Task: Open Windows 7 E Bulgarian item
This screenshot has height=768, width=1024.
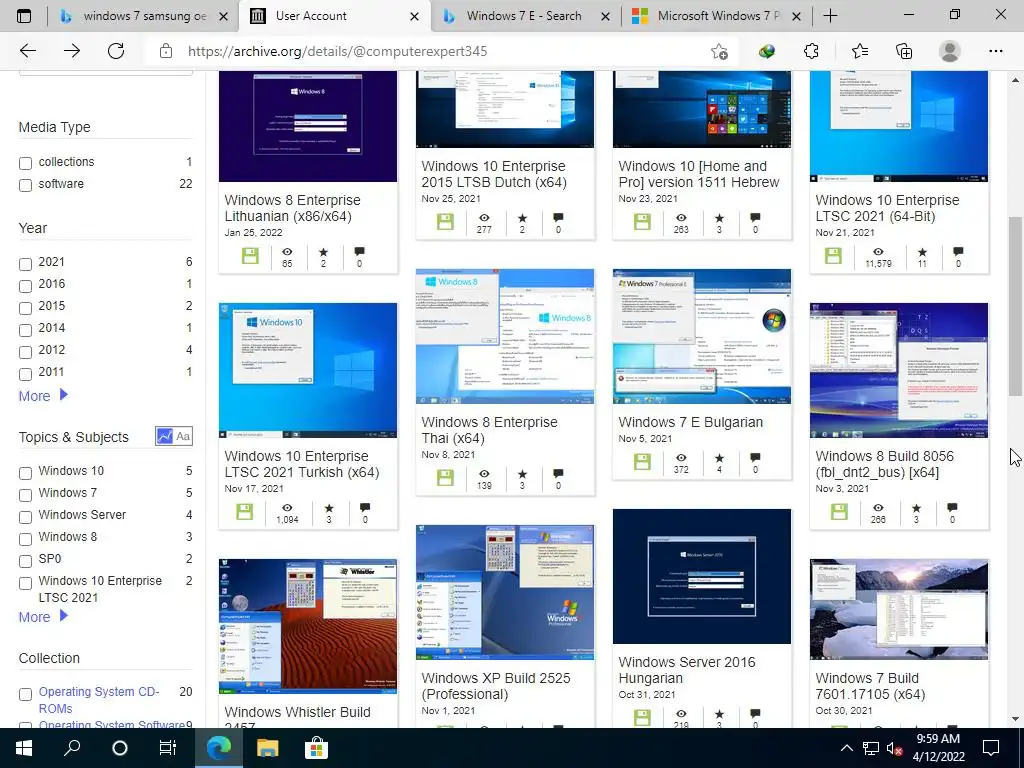Action: pos(690,422)
